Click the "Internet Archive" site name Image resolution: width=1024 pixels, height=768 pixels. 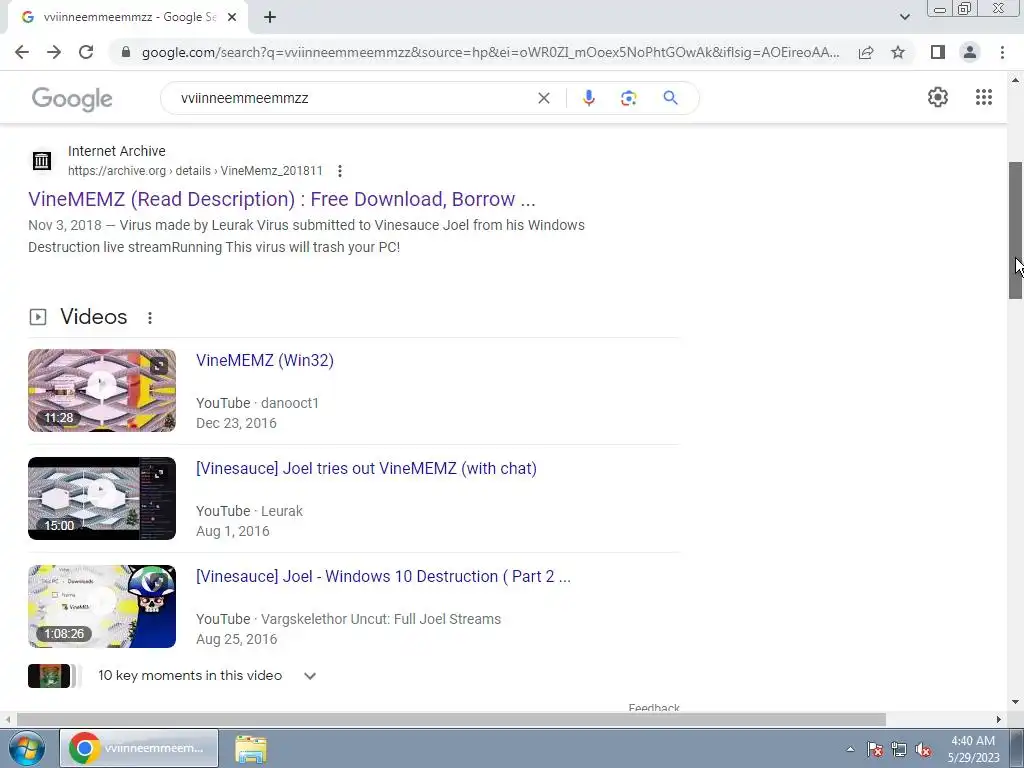point(117,151)
